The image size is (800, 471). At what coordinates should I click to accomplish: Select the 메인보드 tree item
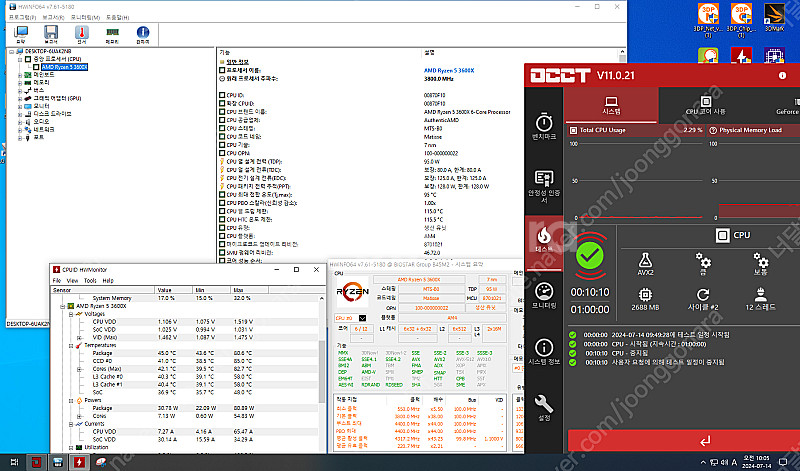tap(44, 75)
